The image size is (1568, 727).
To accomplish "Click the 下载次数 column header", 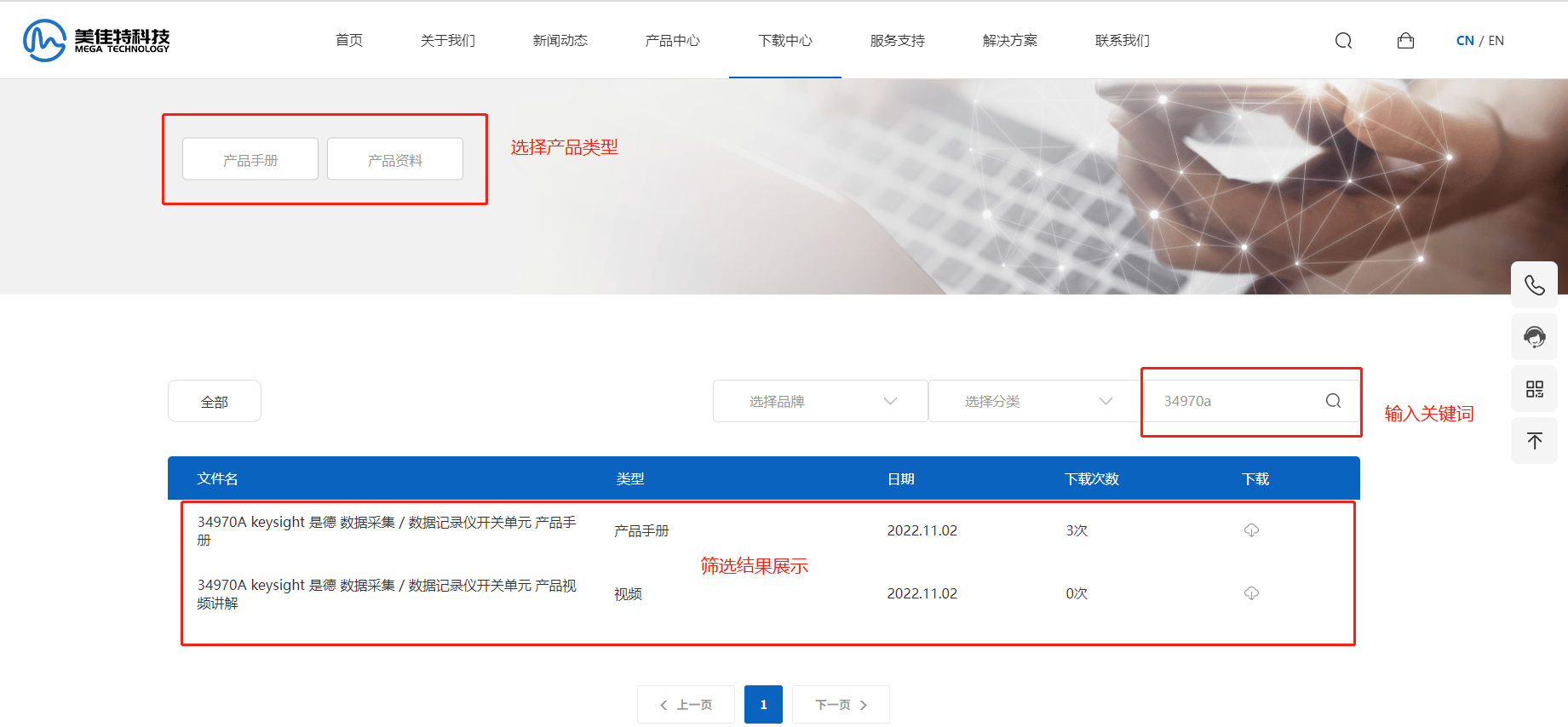I will 1092,478.
